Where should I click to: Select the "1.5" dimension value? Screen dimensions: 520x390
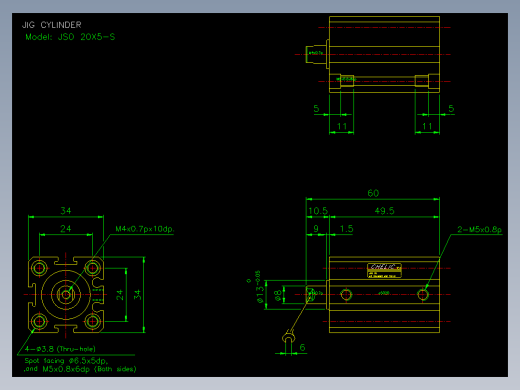(346, 229)
